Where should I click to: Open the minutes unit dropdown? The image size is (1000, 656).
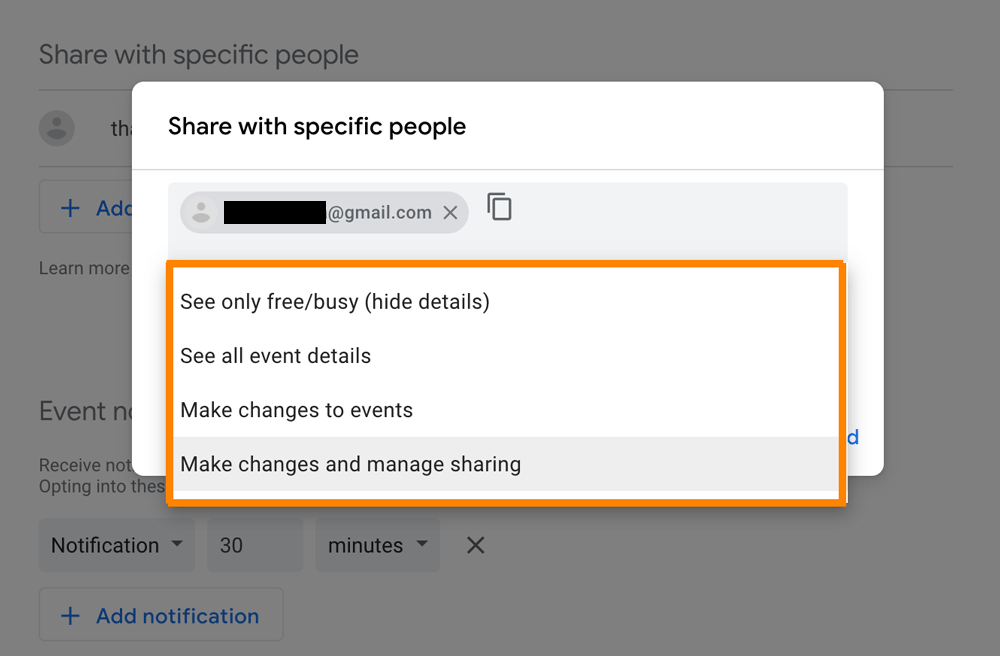(378, 545)
